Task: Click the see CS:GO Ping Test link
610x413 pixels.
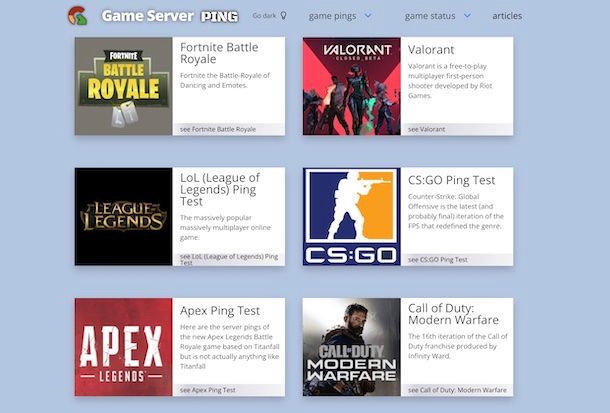Action: tap(438, 259)
